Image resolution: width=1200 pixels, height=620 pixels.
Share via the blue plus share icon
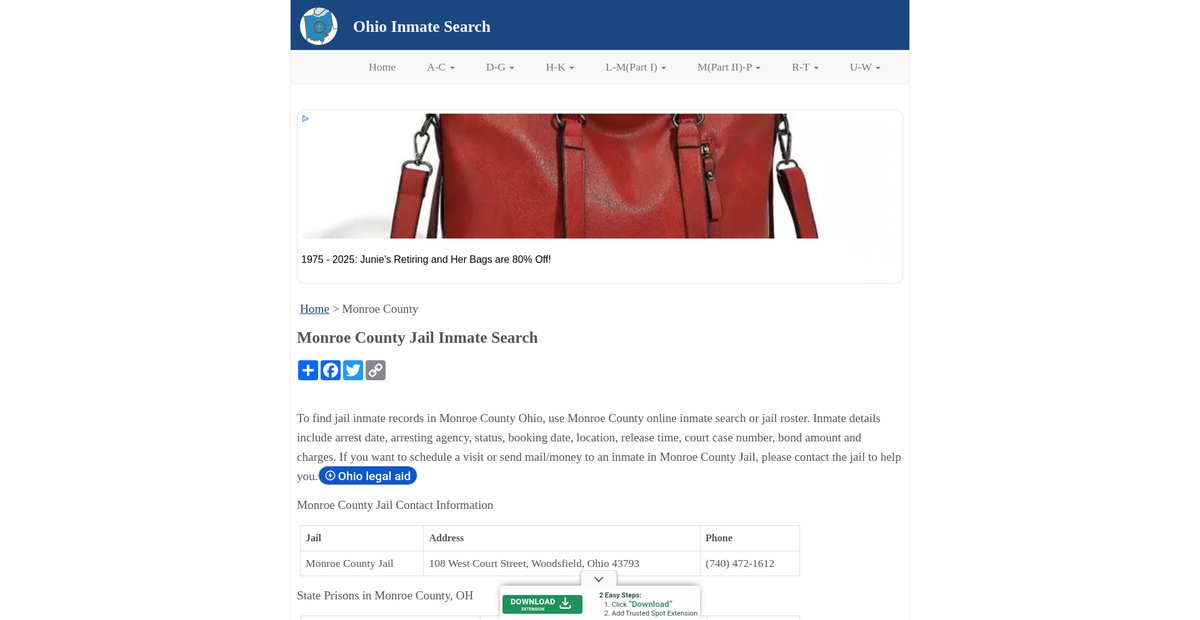[308, 370]
